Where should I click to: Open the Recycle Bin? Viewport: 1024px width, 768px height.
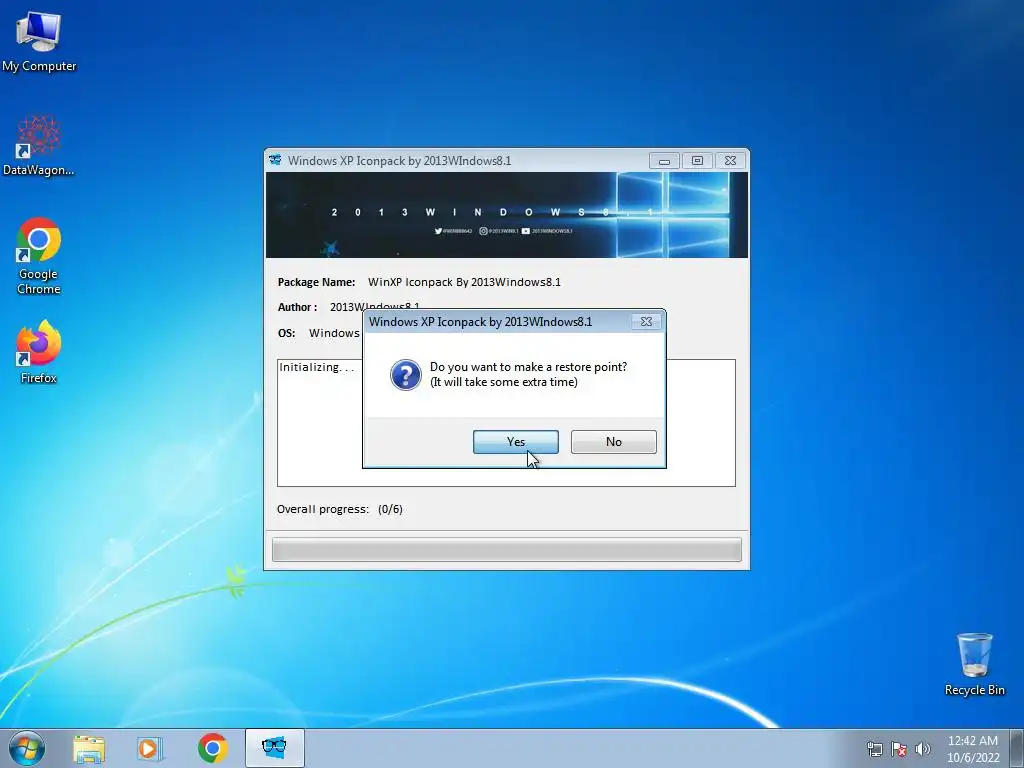[974, 664]
